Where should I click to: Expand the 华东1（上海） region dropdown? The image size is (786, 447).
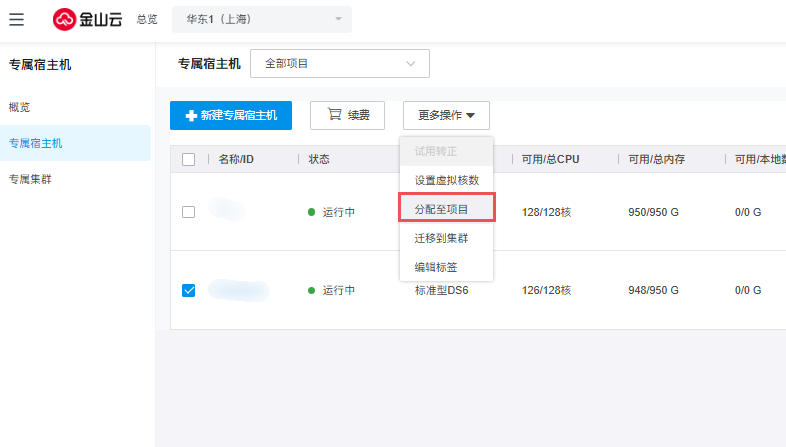pyautogui.click(x=262, y=19)
